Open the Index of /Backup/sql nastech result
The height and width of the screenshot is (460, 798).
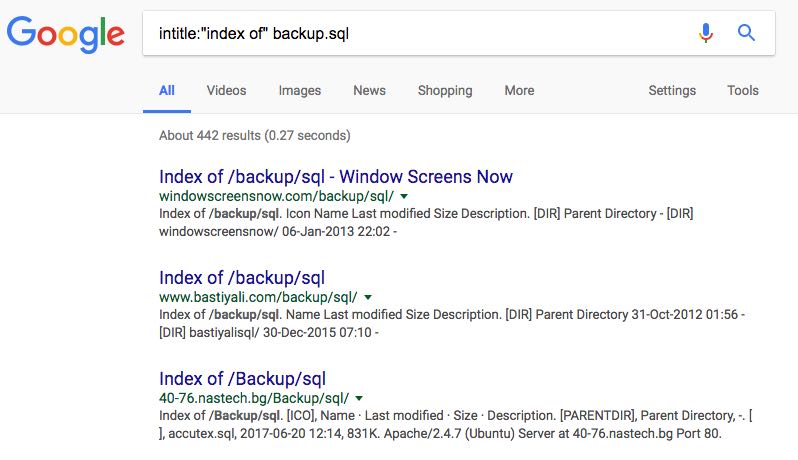(242, 379)
